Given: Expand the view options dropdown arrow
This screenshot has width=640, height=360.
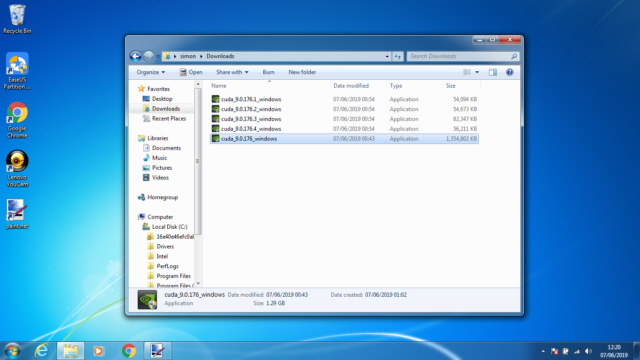Looking at the screenshot, I should pyautogui.click(x=477, y=72).
